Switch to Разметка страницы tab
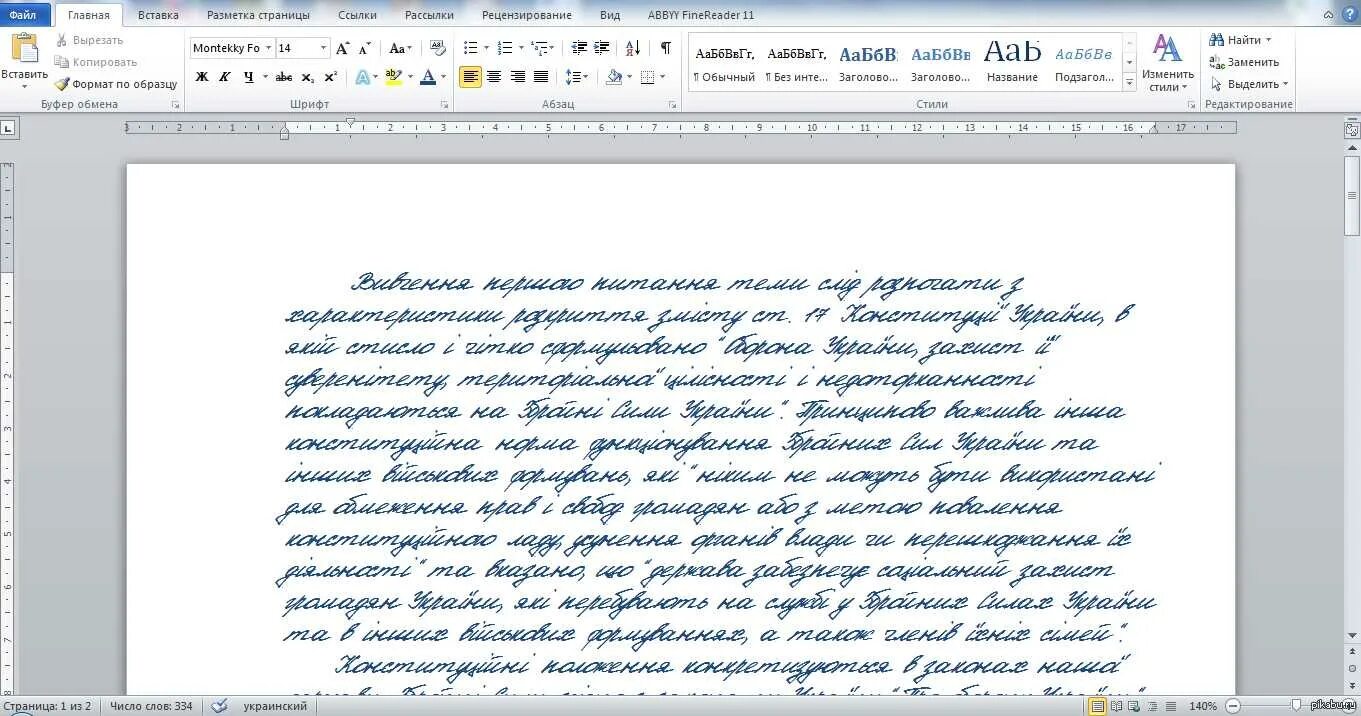 click(258, 15)
